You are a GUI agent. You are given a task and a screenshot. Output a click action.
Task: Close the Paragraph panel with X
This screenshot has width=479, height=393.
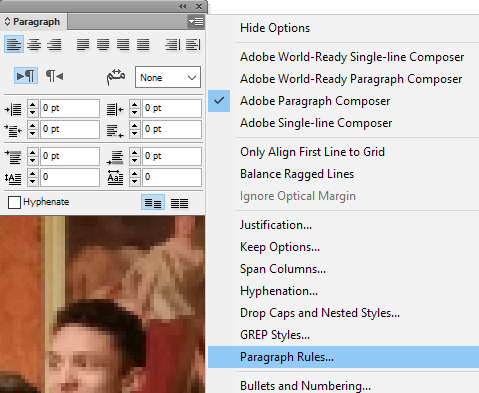[199, 6]
